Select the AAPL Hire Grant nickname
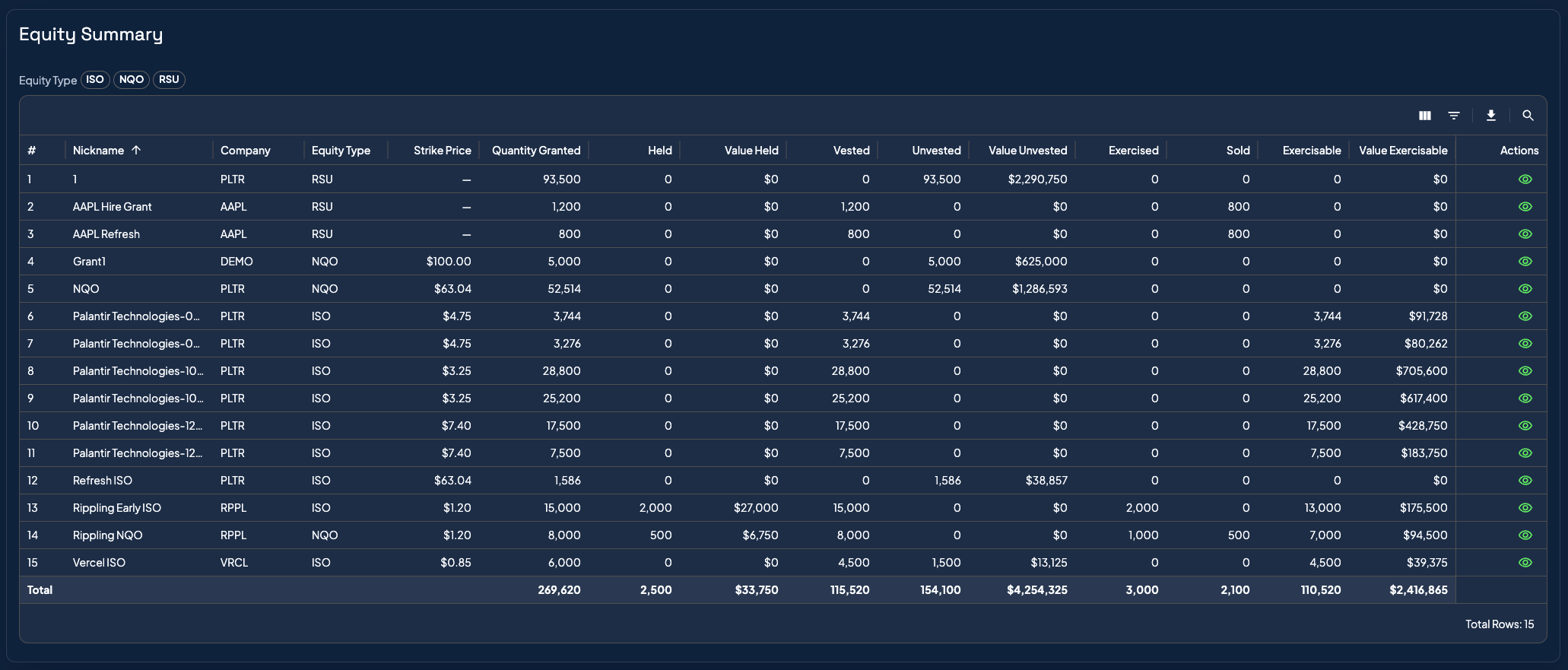Image resolution: width=1568 pixels, height=670 pixels. [x=113, y=207]
